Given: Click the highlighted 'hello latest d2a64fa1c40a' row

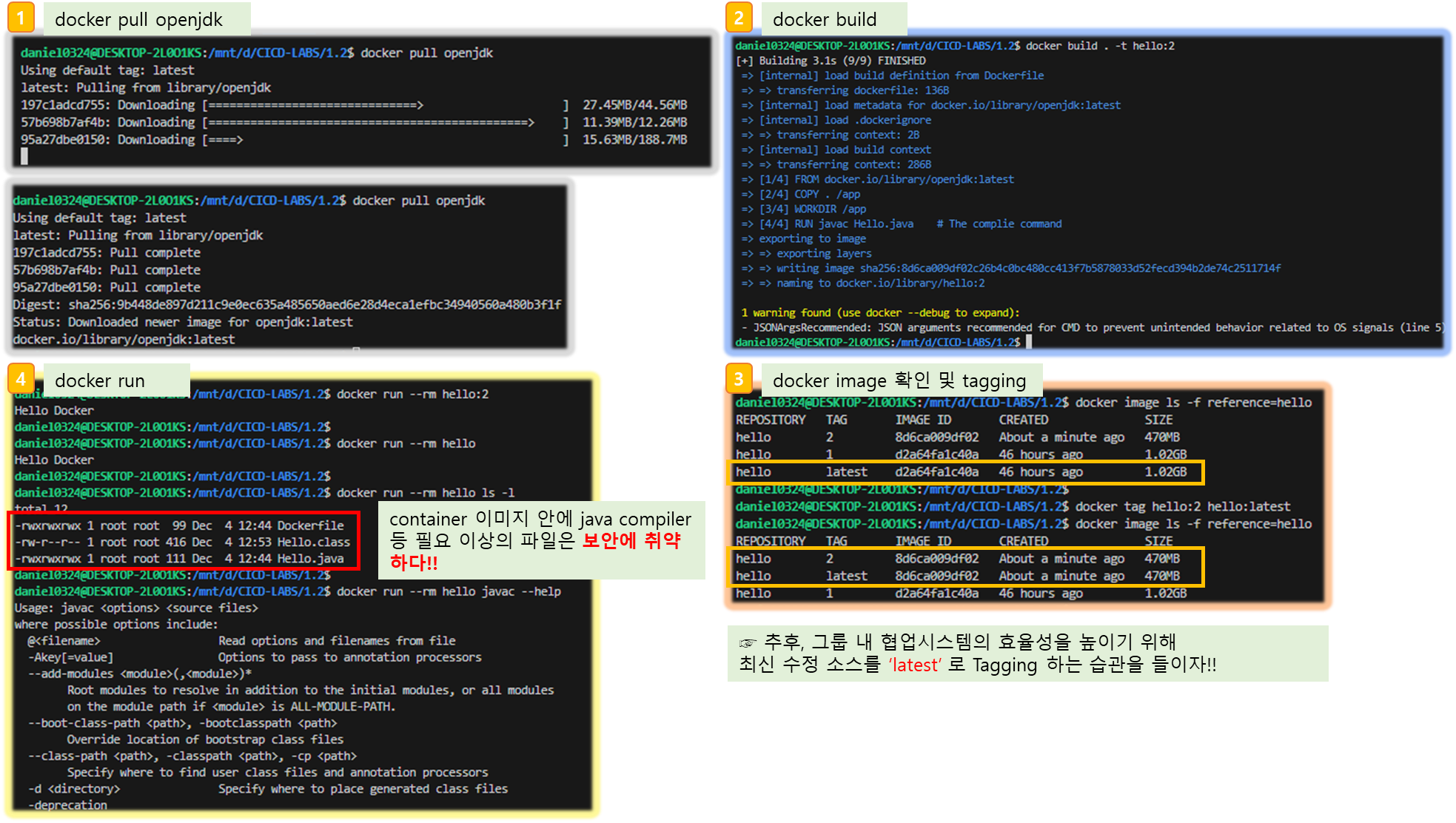Looking at the screenshot, I should (965, 472).
